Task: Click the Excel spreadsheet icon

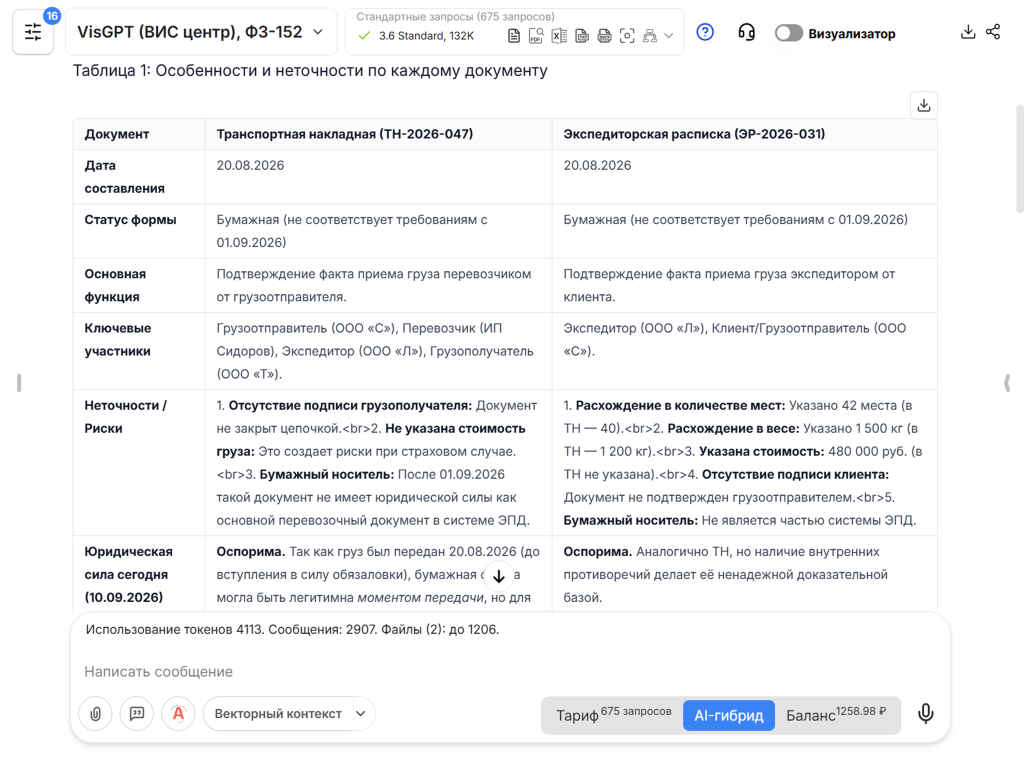Action: 559,36
